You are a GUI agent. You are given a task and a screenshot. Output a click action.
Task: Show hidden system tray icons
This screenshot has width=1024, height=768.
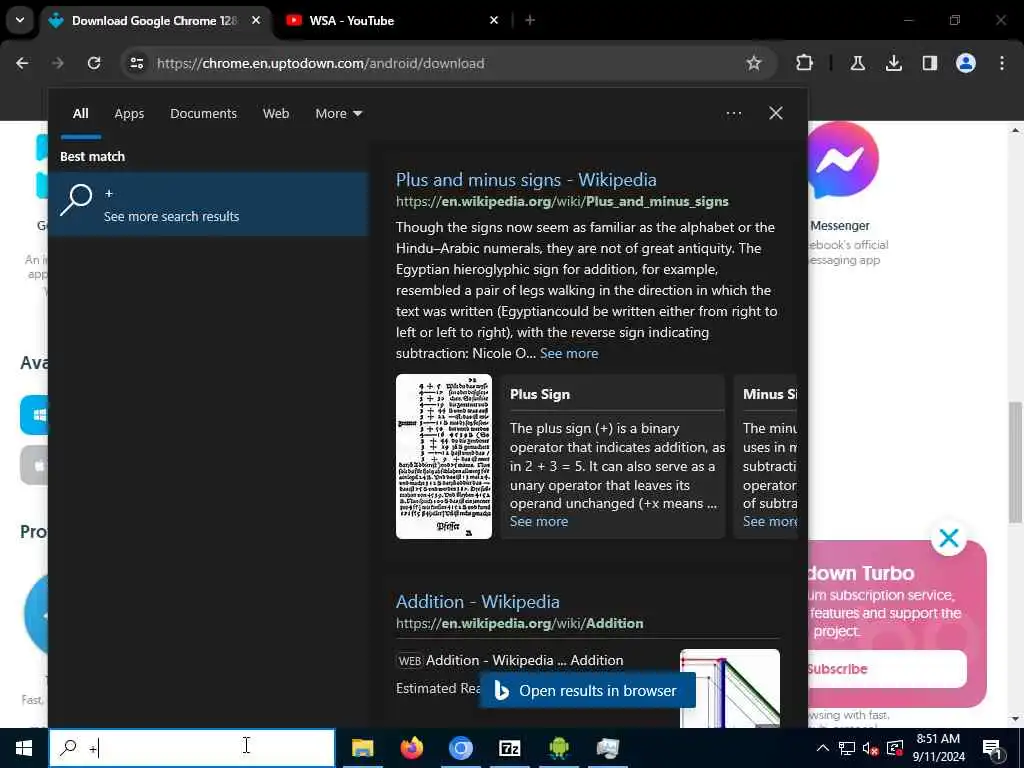[823, 748]
